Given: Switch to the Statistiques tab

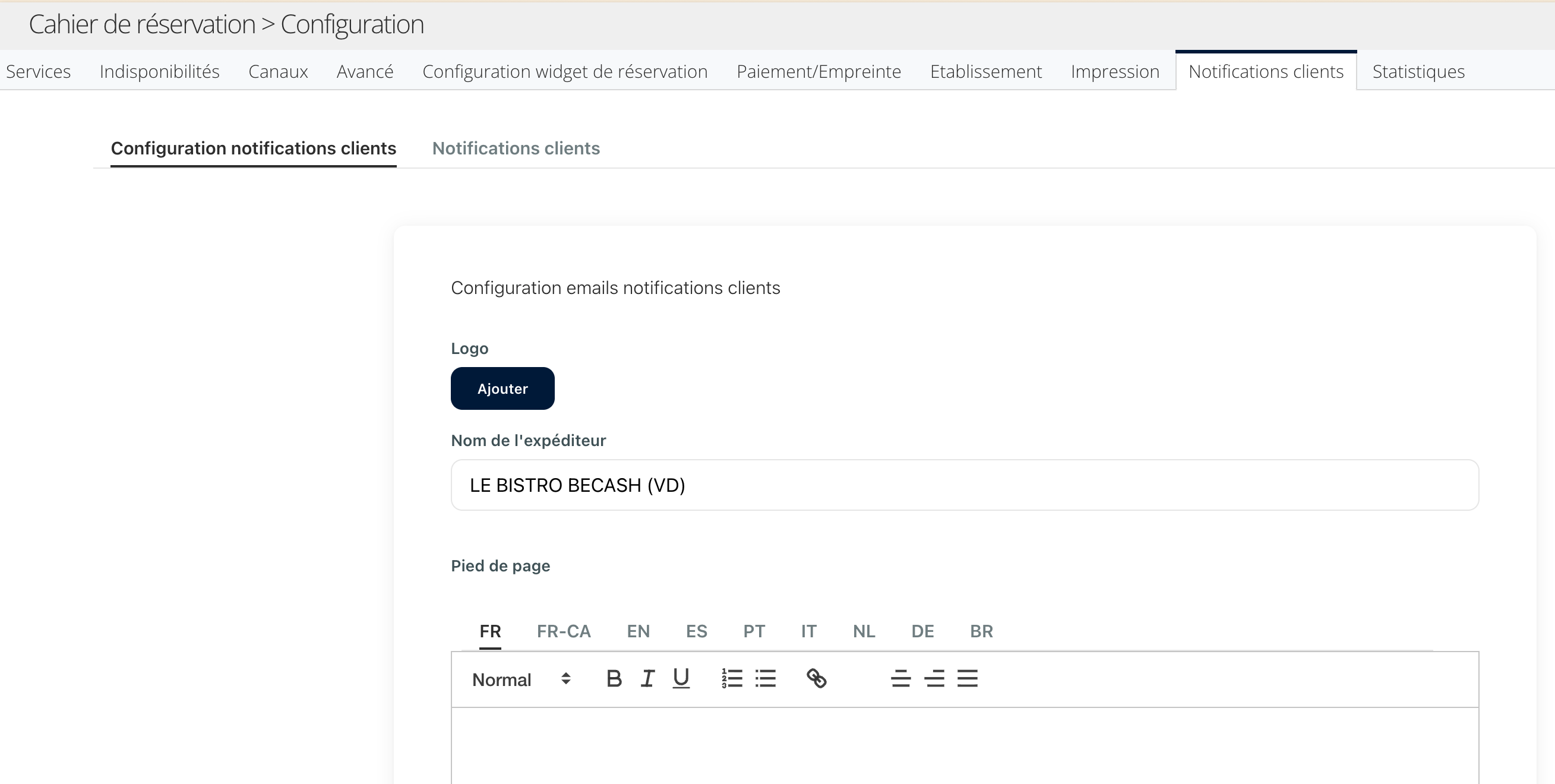Looking at the screenshot, I should point(1418,71).
